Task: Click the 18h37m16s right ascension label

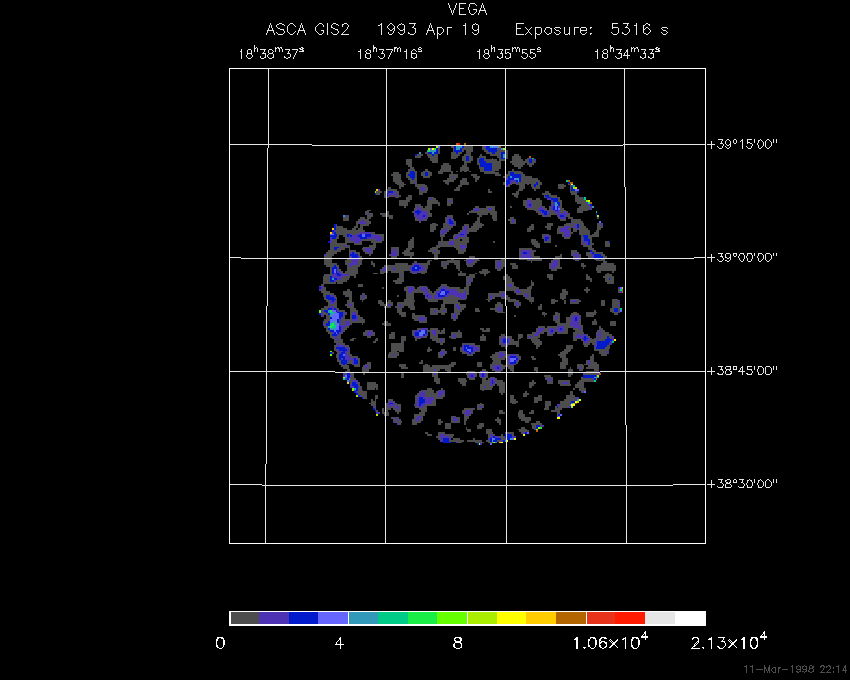Action: coord(389,54)
